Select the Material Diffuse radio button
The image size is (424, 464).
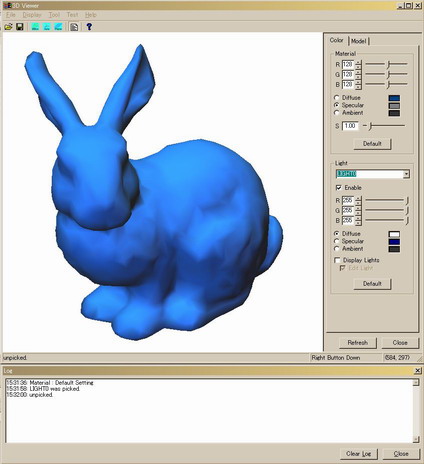[x=336, y=98]
